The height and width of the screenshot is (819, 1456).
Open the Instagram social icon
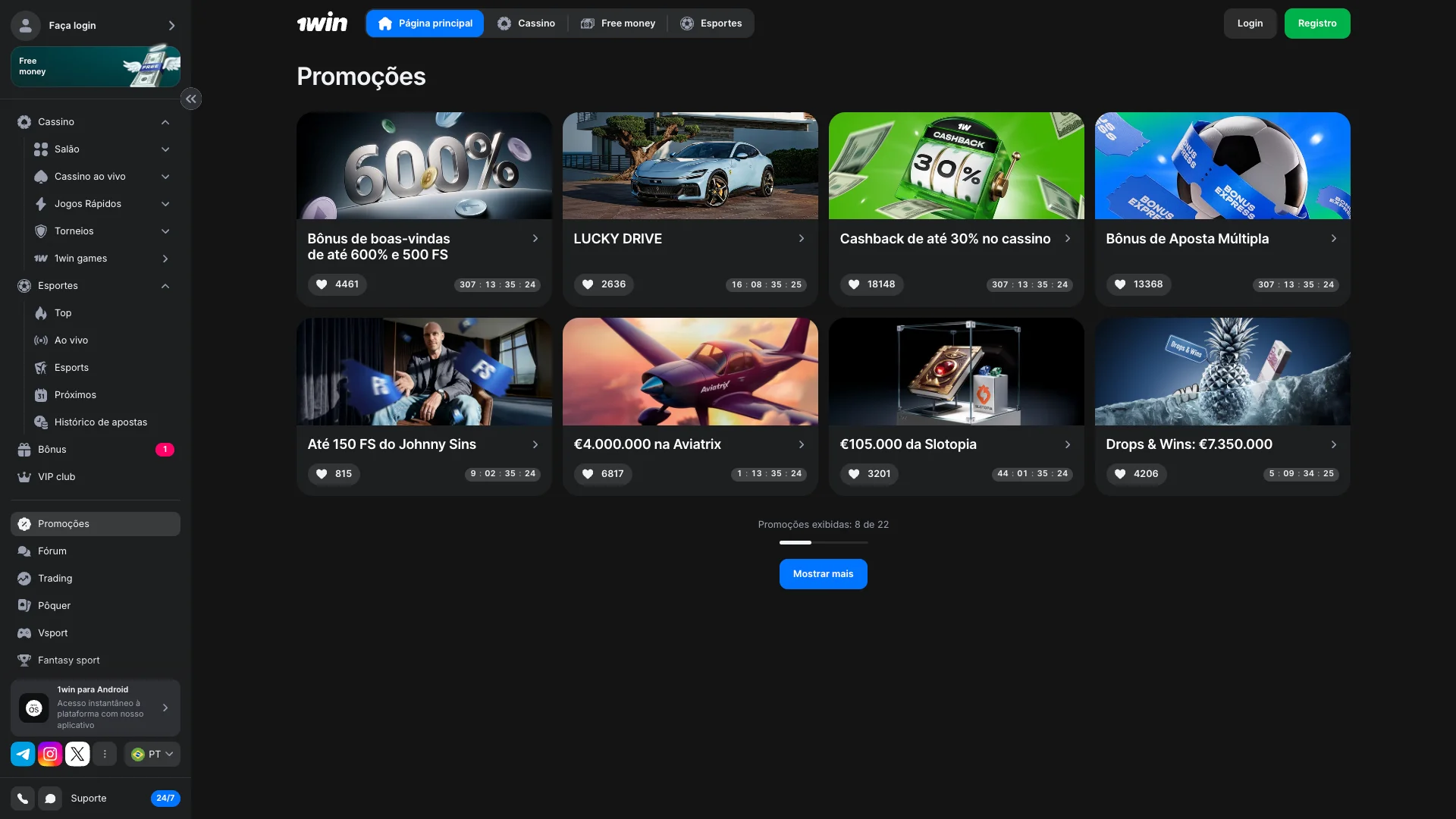(50, 754)
